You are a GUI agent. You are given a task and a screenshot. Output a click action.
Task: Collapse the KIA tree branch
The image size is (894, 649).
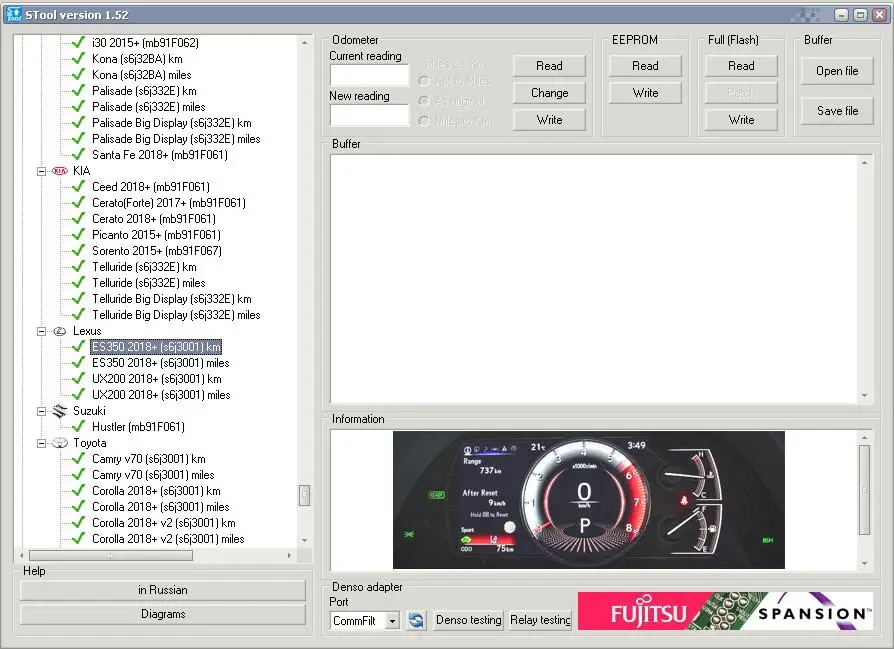41,171
